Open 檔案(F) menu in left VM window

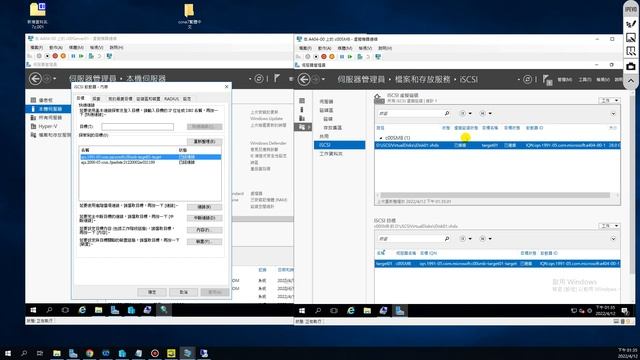click(x=36, y=48)
